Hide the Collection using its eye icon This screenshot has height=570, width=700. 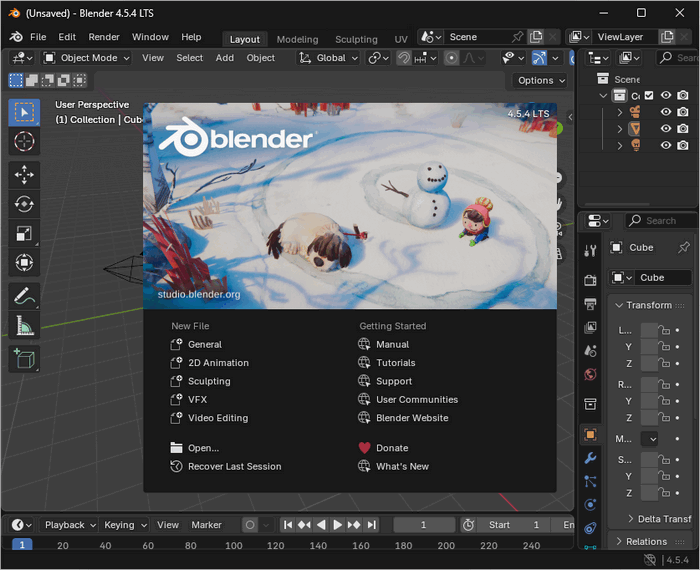(666, 96)
